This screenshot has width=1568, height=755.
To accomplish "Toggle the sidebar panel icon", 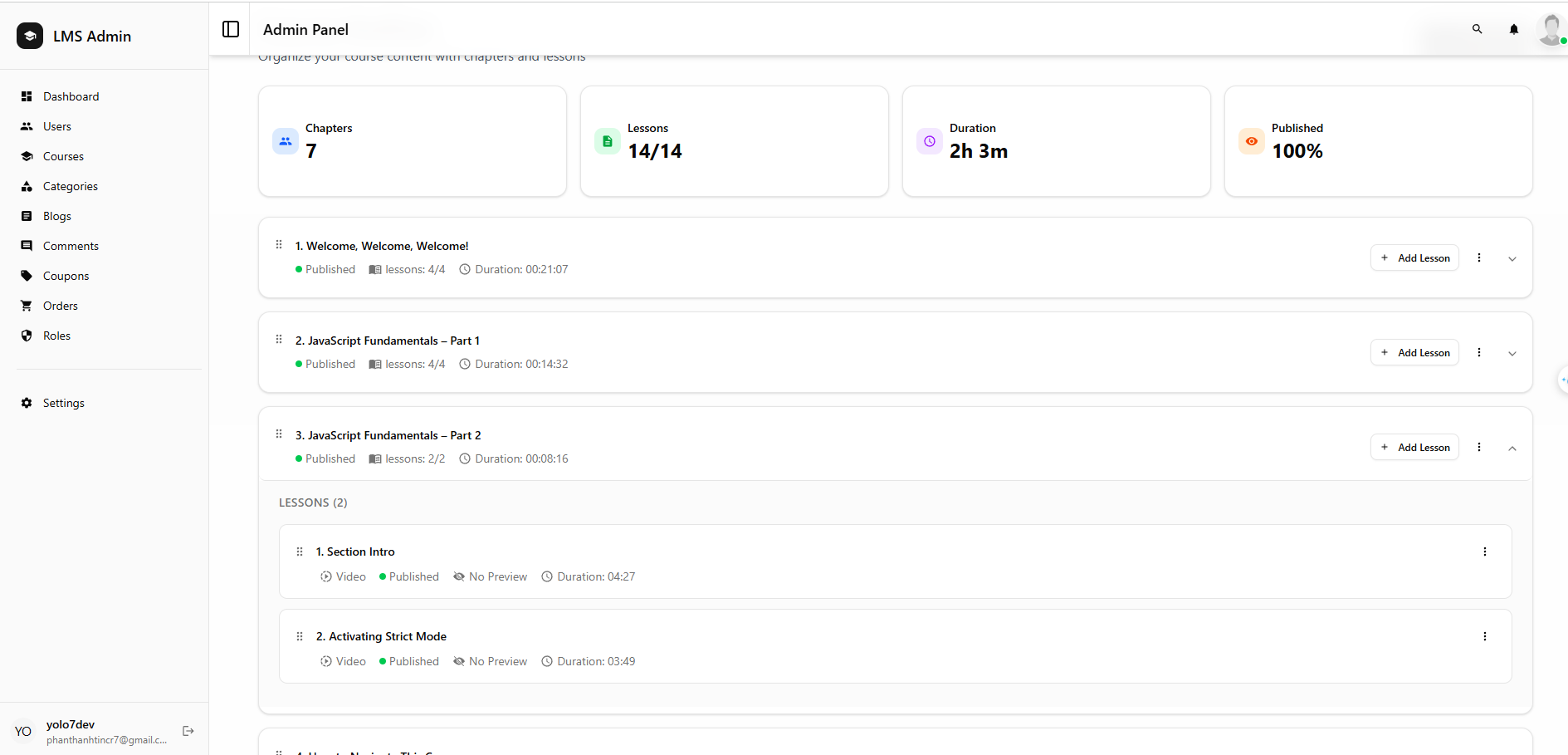I will 231,29.
